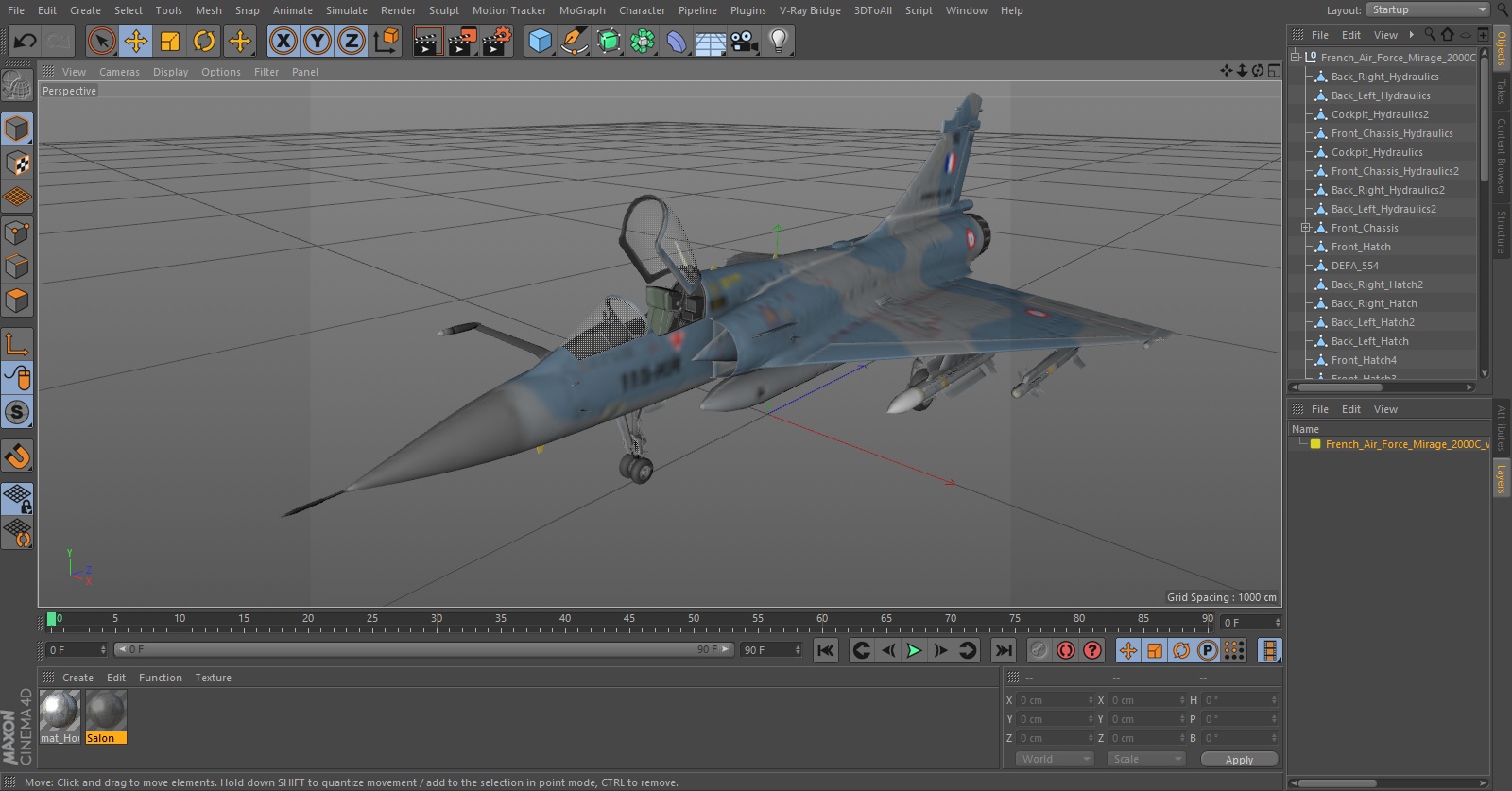Click frame 45 on timeline ruler
Image resolution: width=1512 pixels, height=791 pixels.
[x=628, y=620]
